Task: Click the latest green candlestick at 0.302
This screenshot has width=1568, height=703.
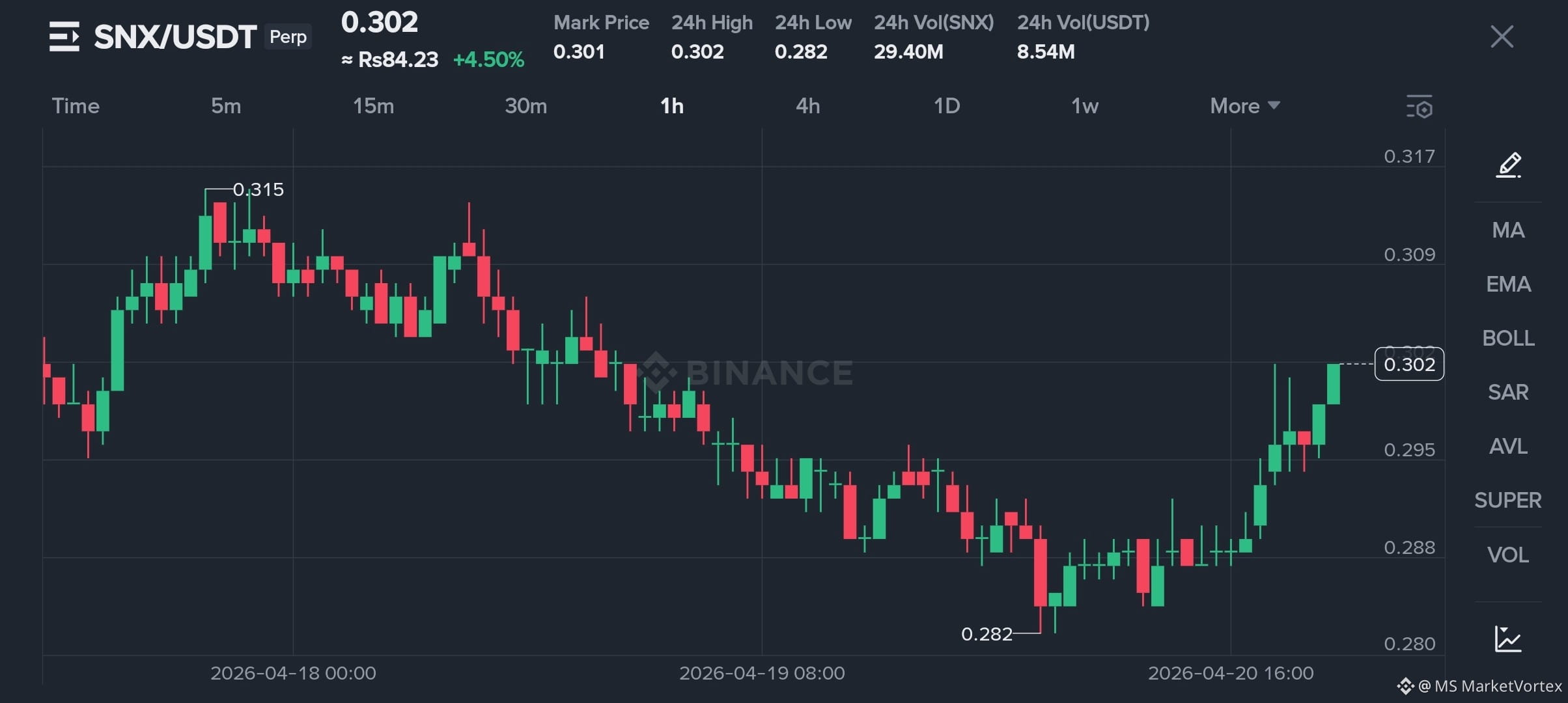Action: pos(1333,384)
